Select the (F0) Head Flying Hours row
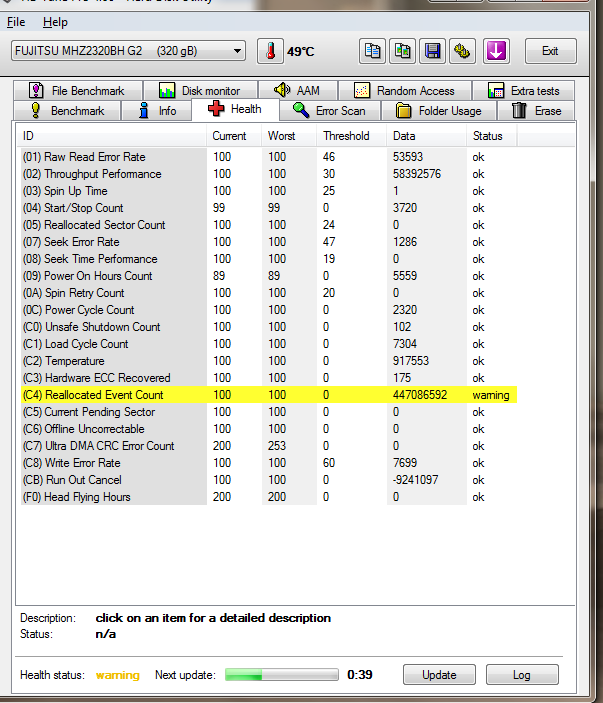Image resolution: width=603 pixels, height=703 pixels. [x=269, y=497]
